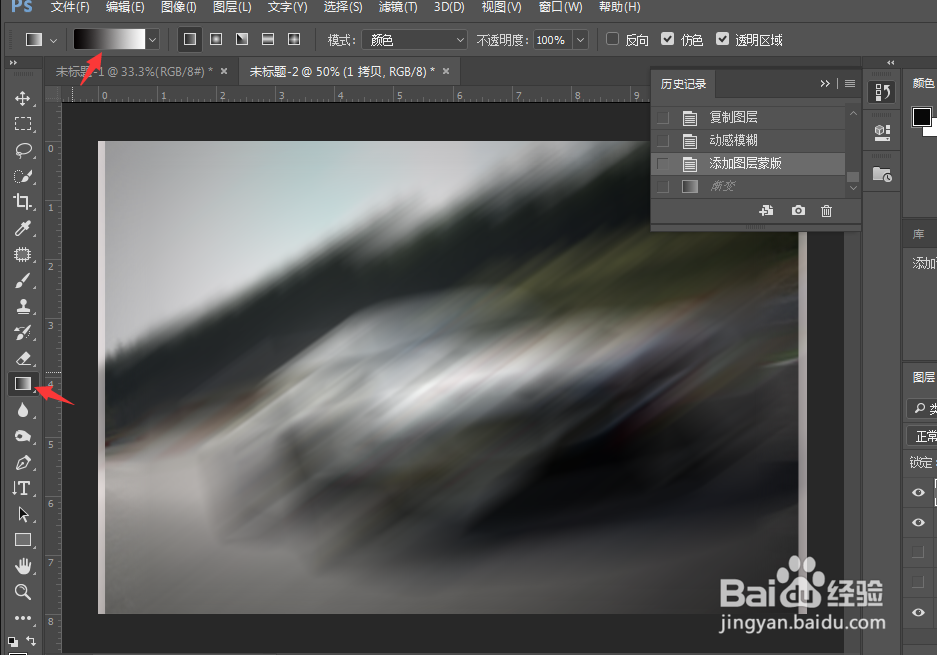Image resolution: width=937 pixels, height=655 pixels.
Task: Open the extra tools ellipsis menu
Action: click(x=23, y=618)
